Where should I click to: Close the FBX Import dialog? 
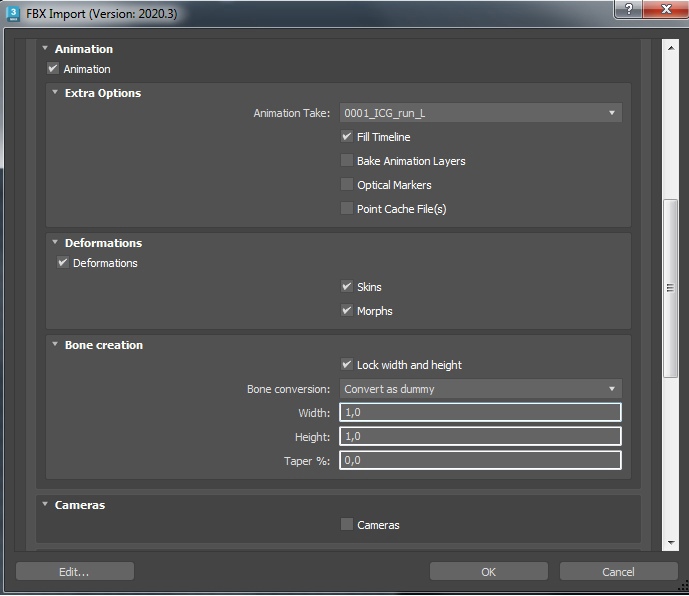pos(666,9)
